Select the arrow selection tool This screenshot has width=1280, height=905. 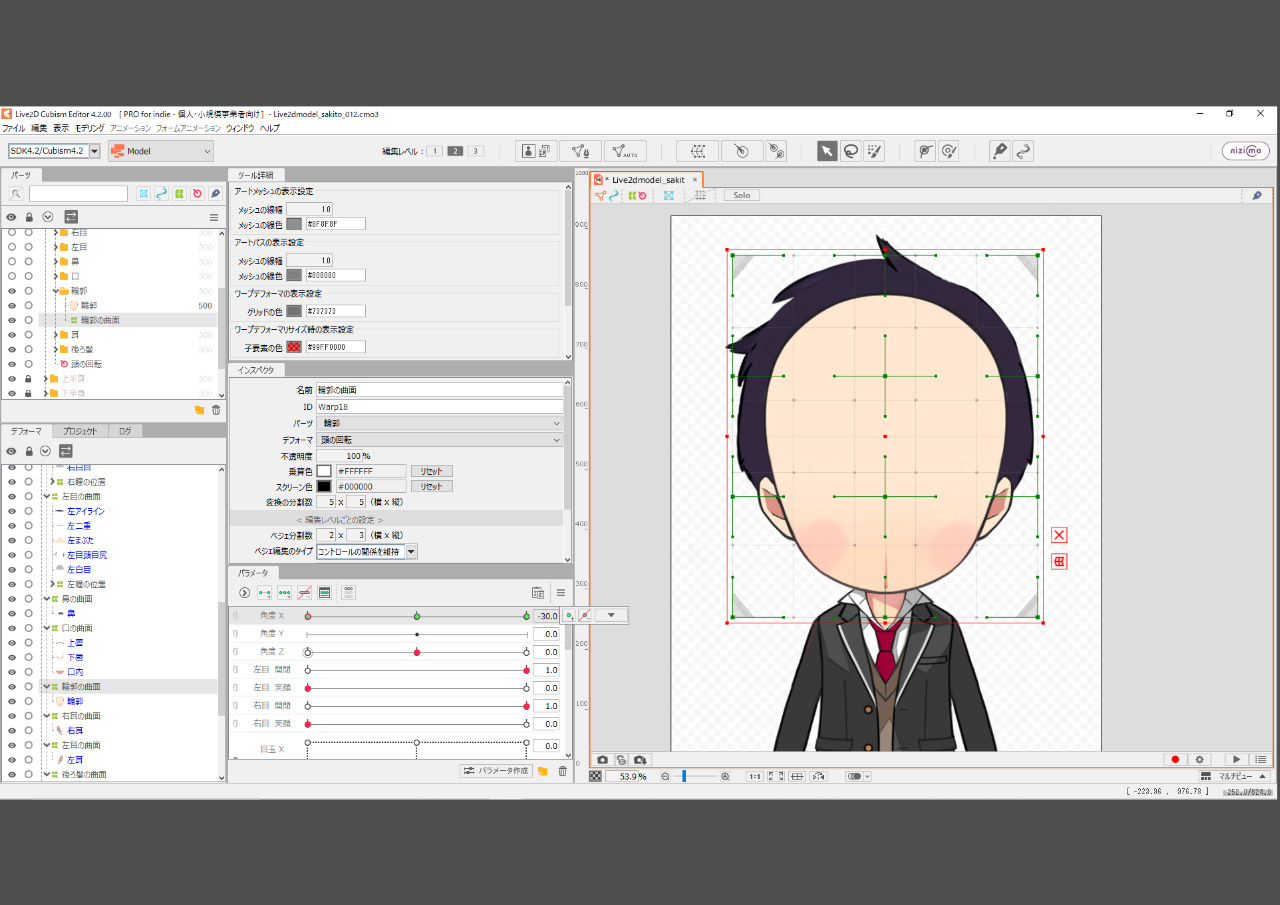tap(827, 151)
